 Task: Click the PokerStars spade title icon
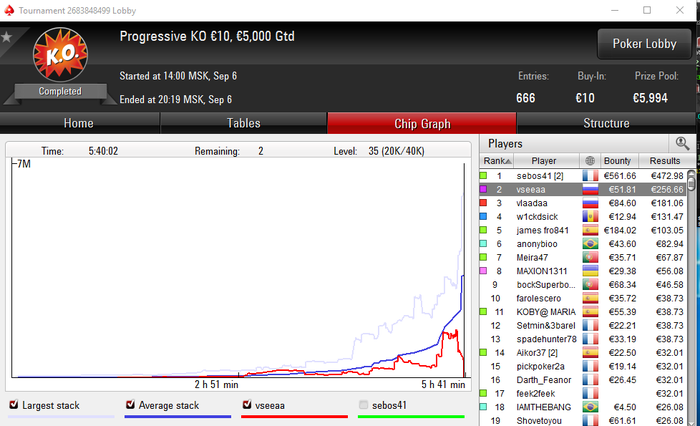pos(9,10)
